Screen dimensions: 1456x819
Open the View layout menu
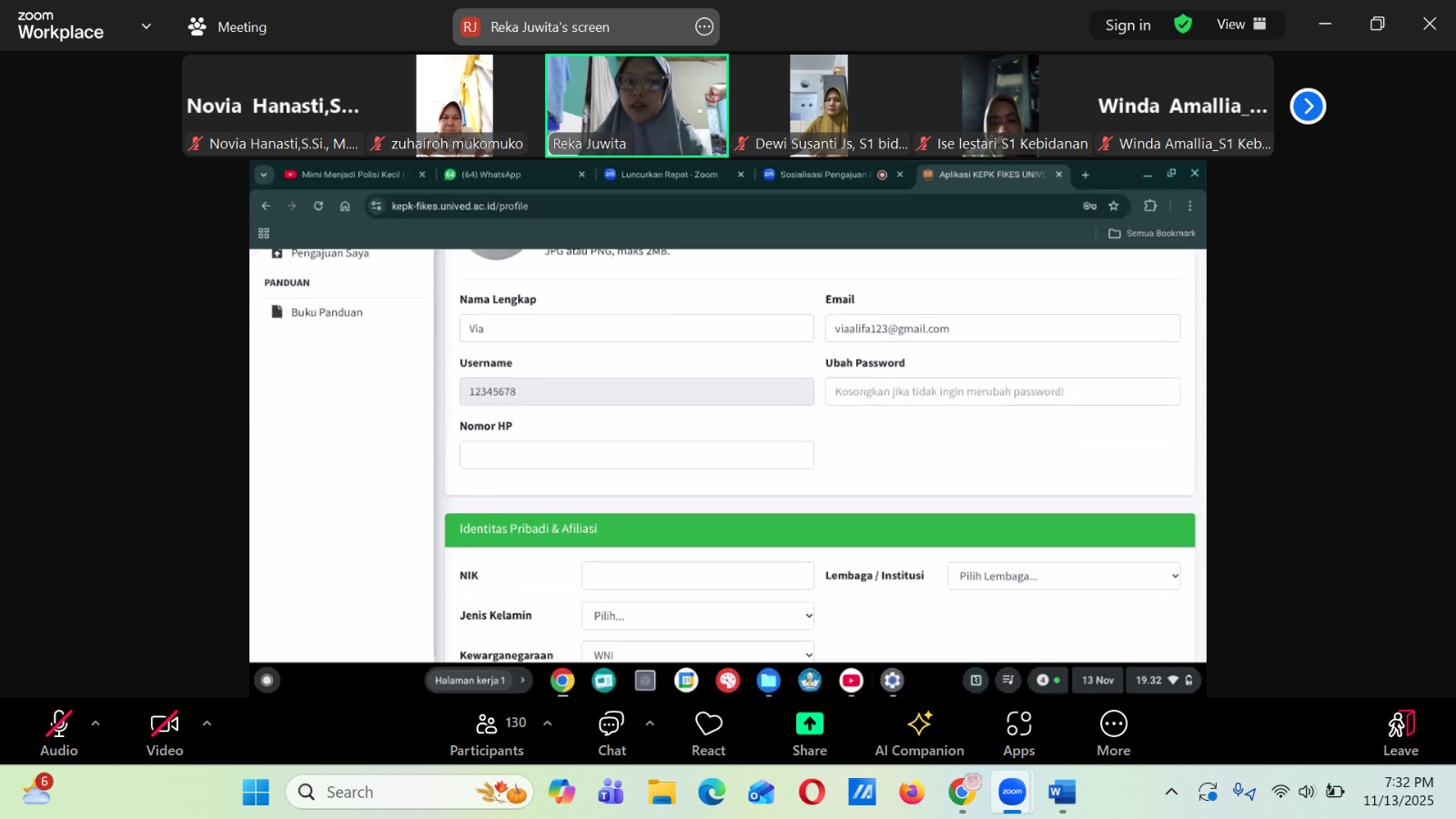click(x=1241, y=25)
